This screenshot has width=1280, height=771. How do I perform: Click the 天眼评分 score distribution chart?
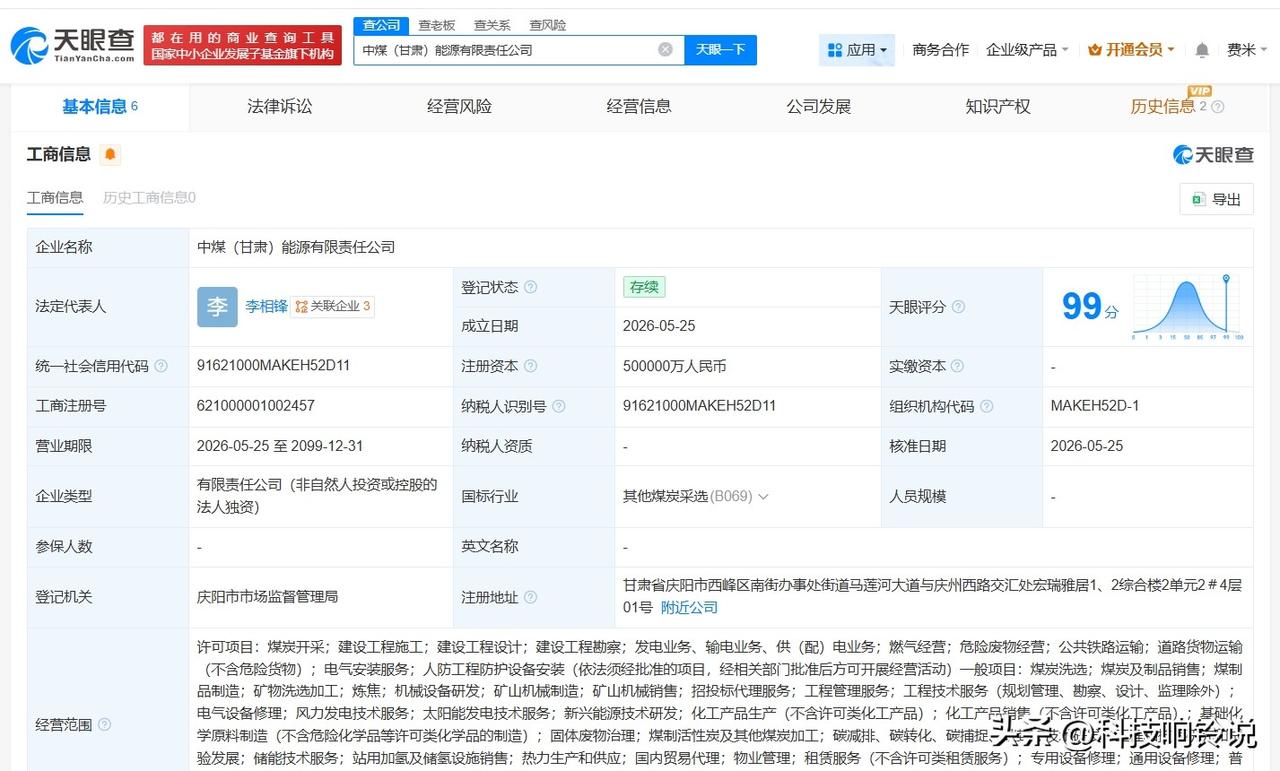point(1187,307)
